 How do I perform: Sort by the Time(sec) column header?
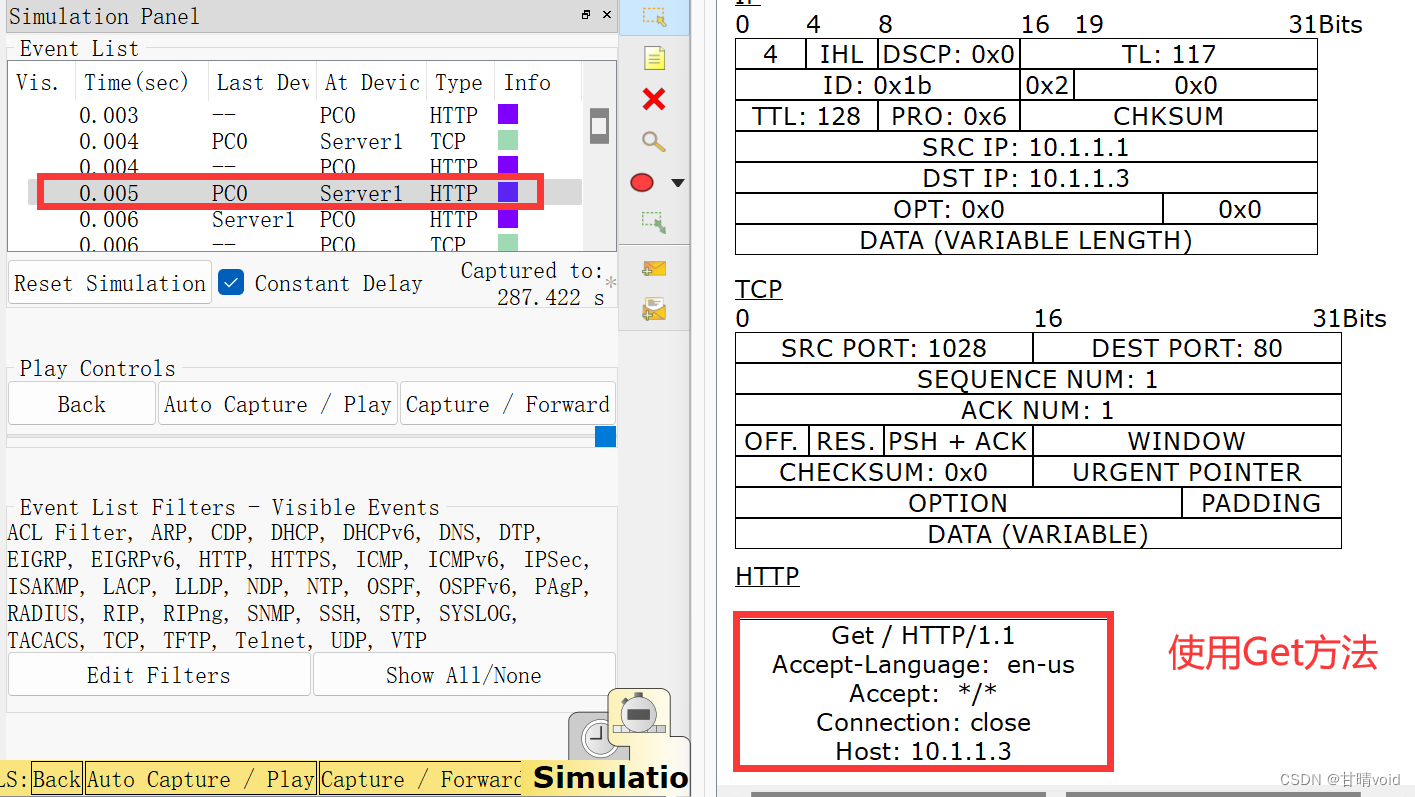(x=142, y=82)
